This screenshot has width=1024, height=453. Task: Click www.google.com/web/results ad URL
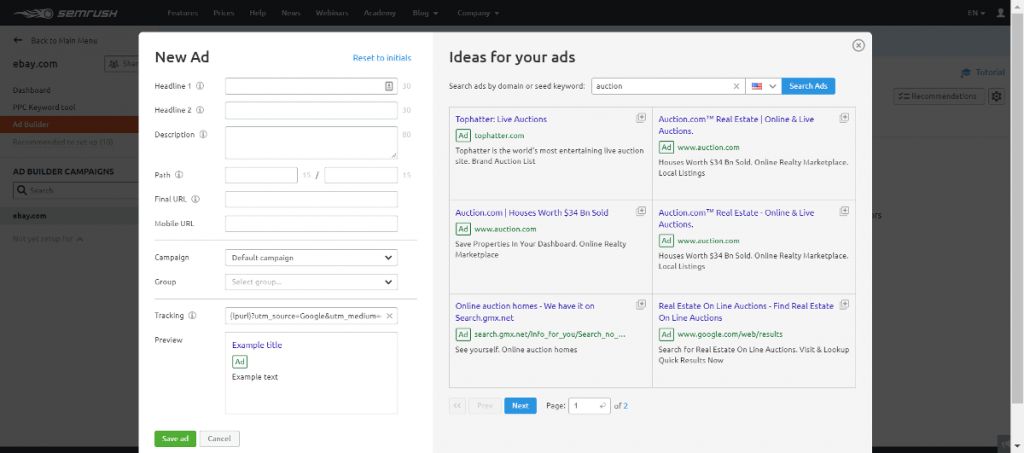[729, 334]
